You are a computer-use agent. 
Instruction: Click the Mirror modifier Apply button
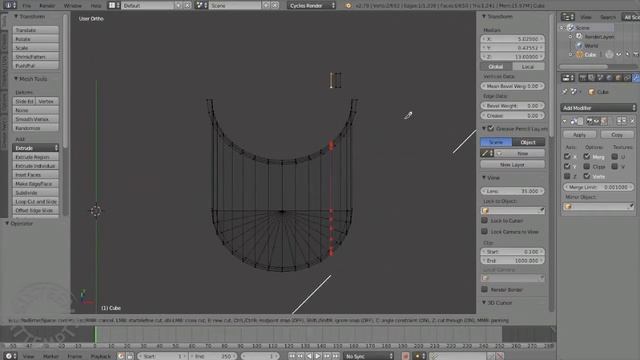click(x=580, y=135)
